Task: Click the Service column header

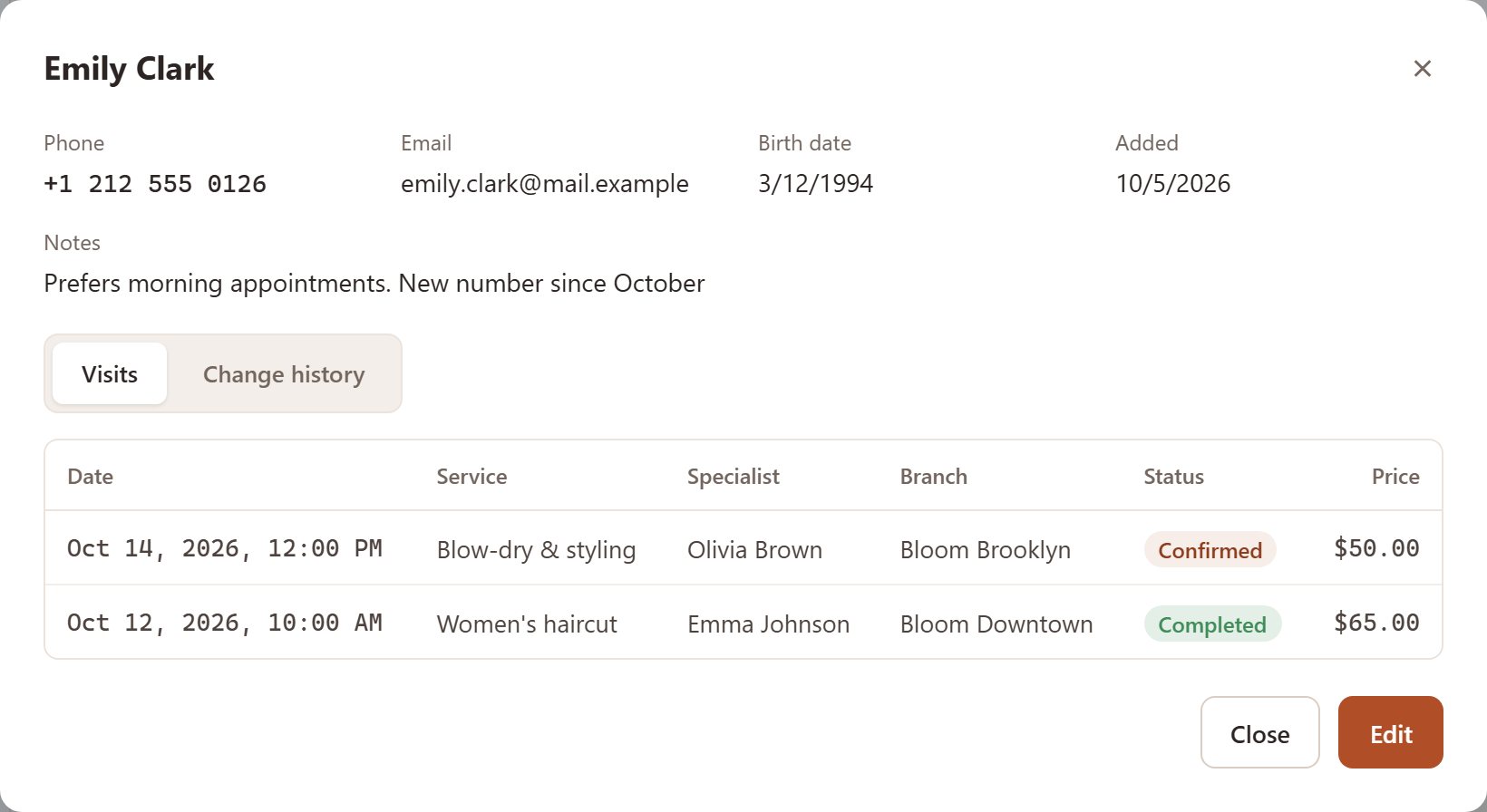Action: coord(471,477)
